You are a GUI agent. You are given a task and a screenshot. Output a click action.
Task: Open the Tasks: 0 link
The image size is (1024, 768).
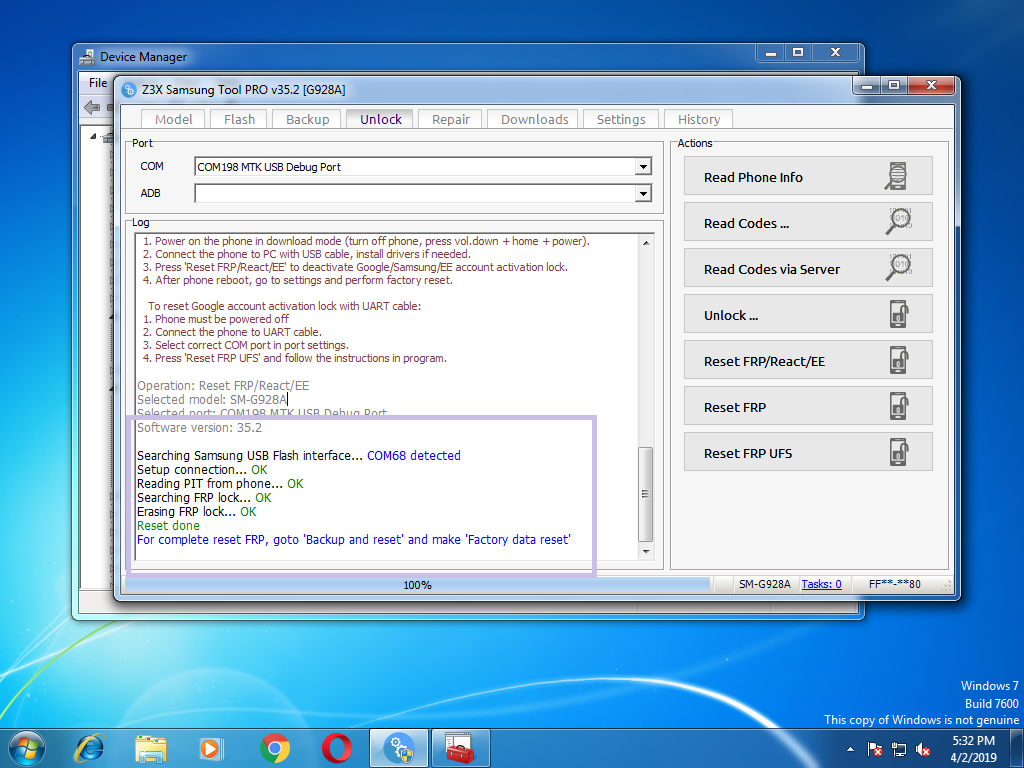[821, 584]
